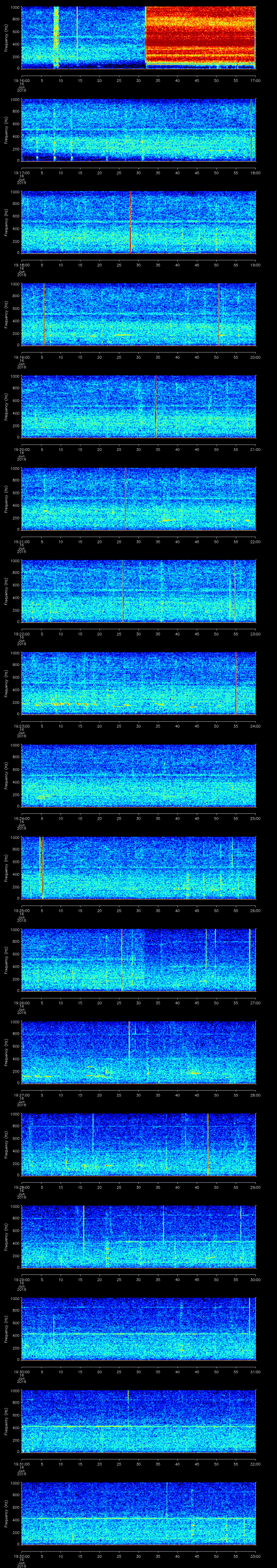Image resolution: width=277 pixels, height=1568 pixels.
Task: Click the spectrogram panel starting at 19:19:00
Action: [138, 314]
